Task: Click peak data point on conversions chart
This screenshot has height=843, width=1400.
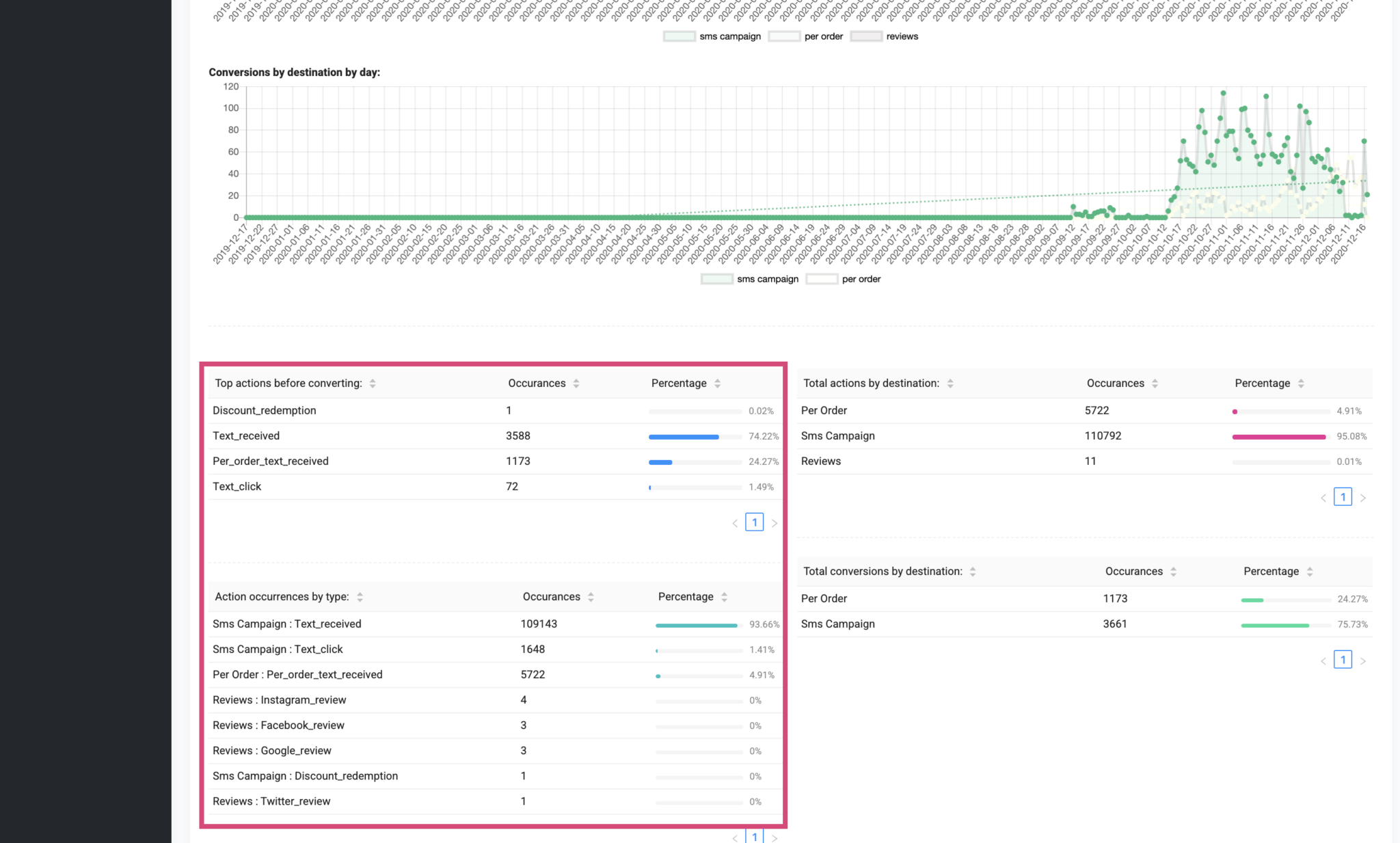Action: 1223,93
